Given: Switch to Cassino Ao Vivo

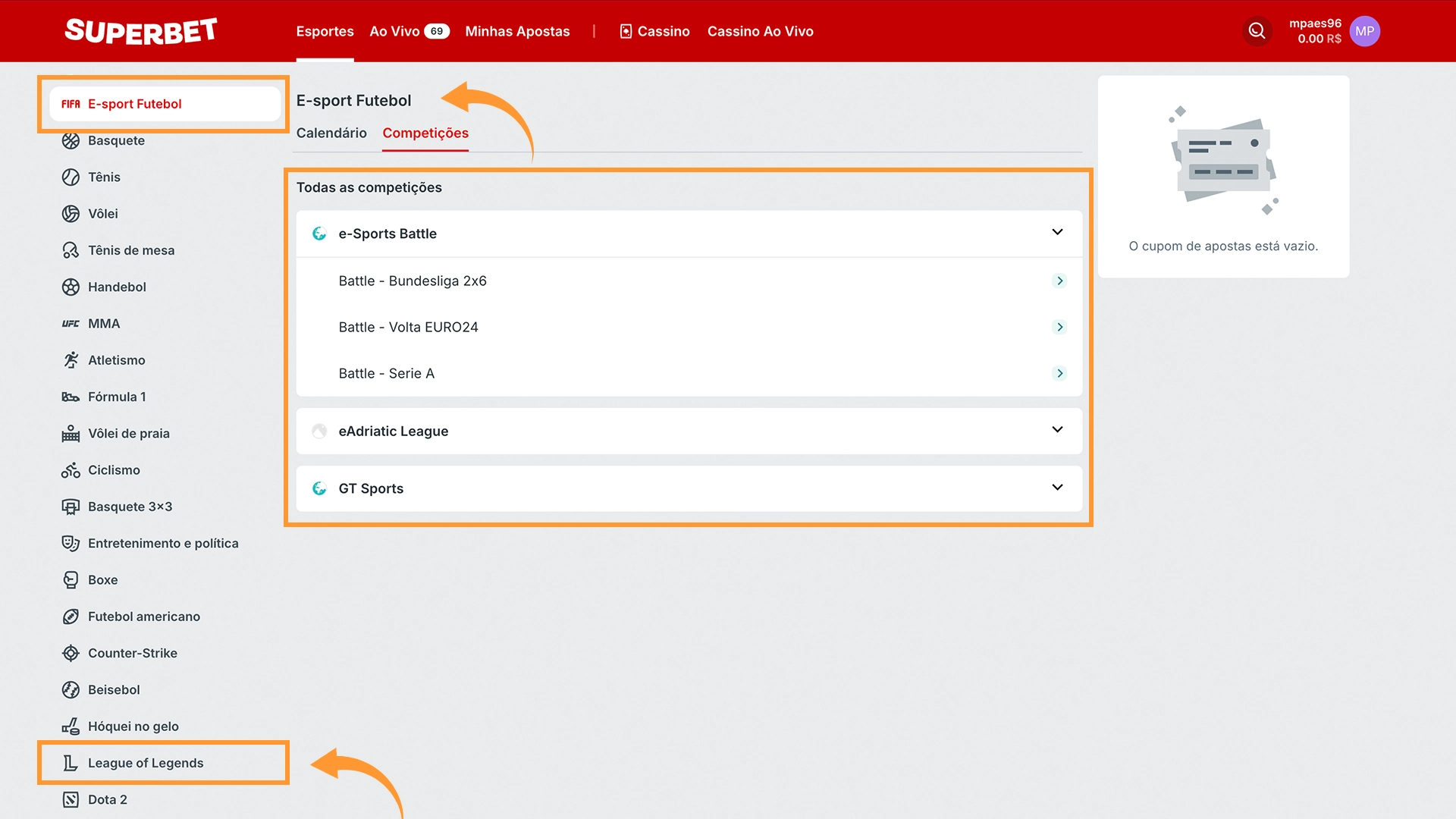Looking at the screenshot, I should [760, 31].
